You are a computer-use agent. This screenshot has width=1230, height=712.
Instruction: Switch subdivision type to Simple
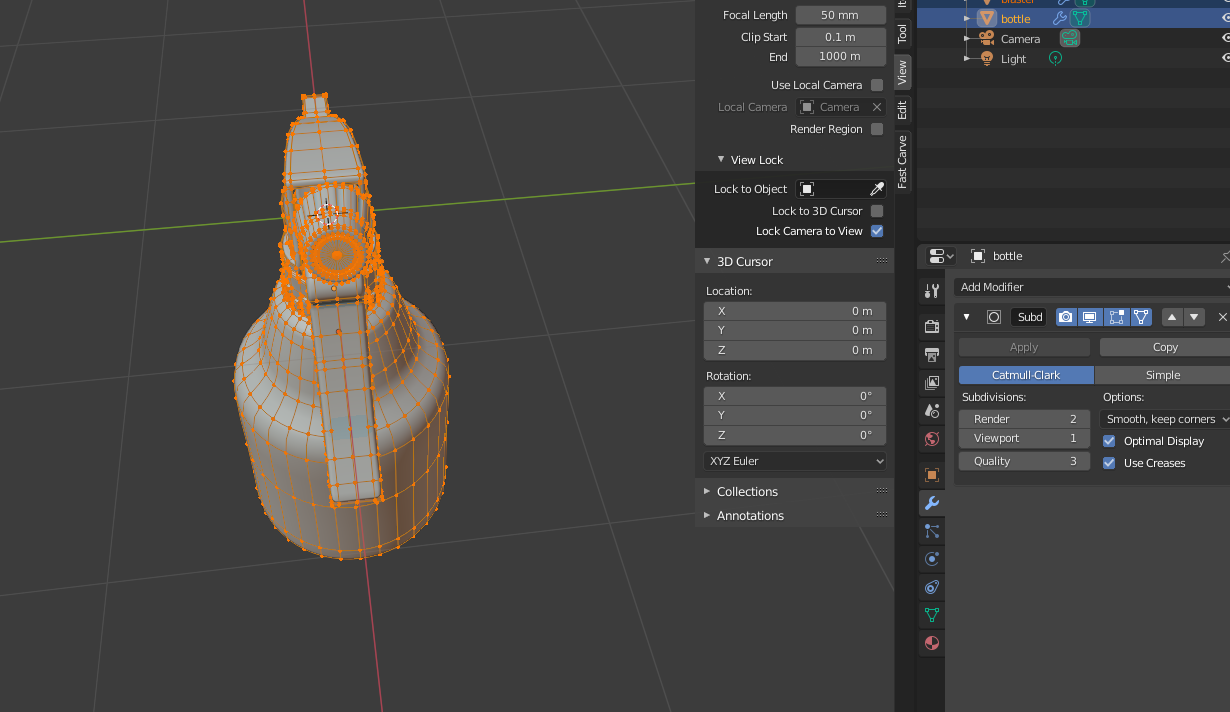pos(1161,374)
